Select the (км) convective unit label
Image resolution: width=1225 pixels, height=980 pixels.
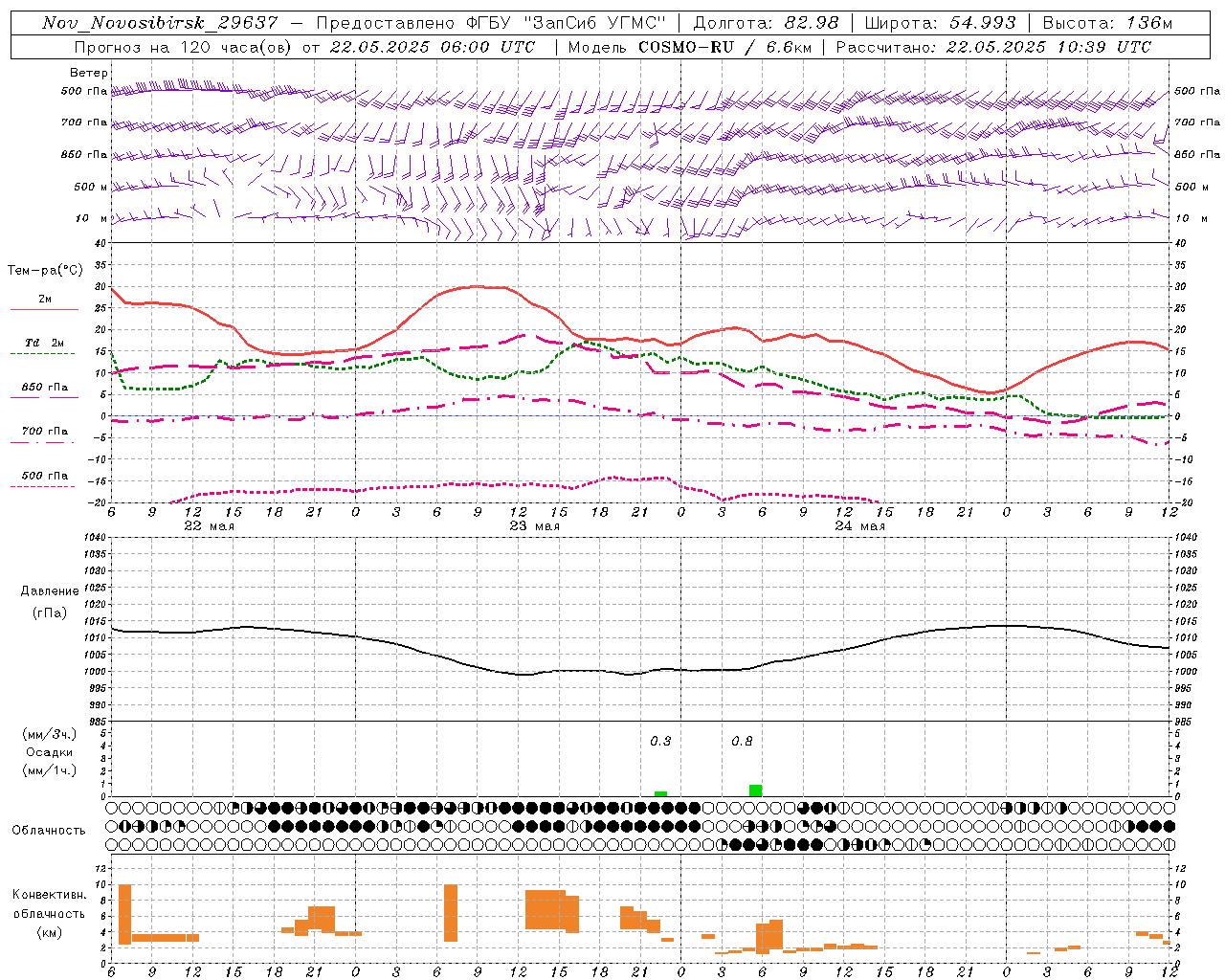(49, 933)
